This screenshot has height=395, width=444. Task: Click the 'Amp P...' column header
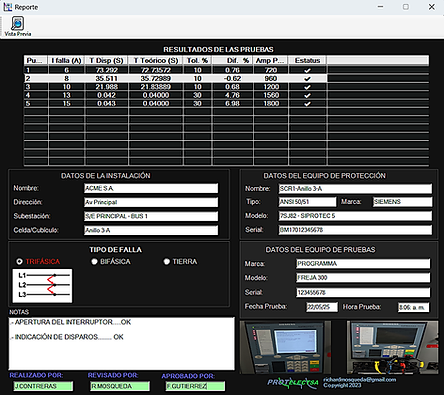tap(270, 60)
